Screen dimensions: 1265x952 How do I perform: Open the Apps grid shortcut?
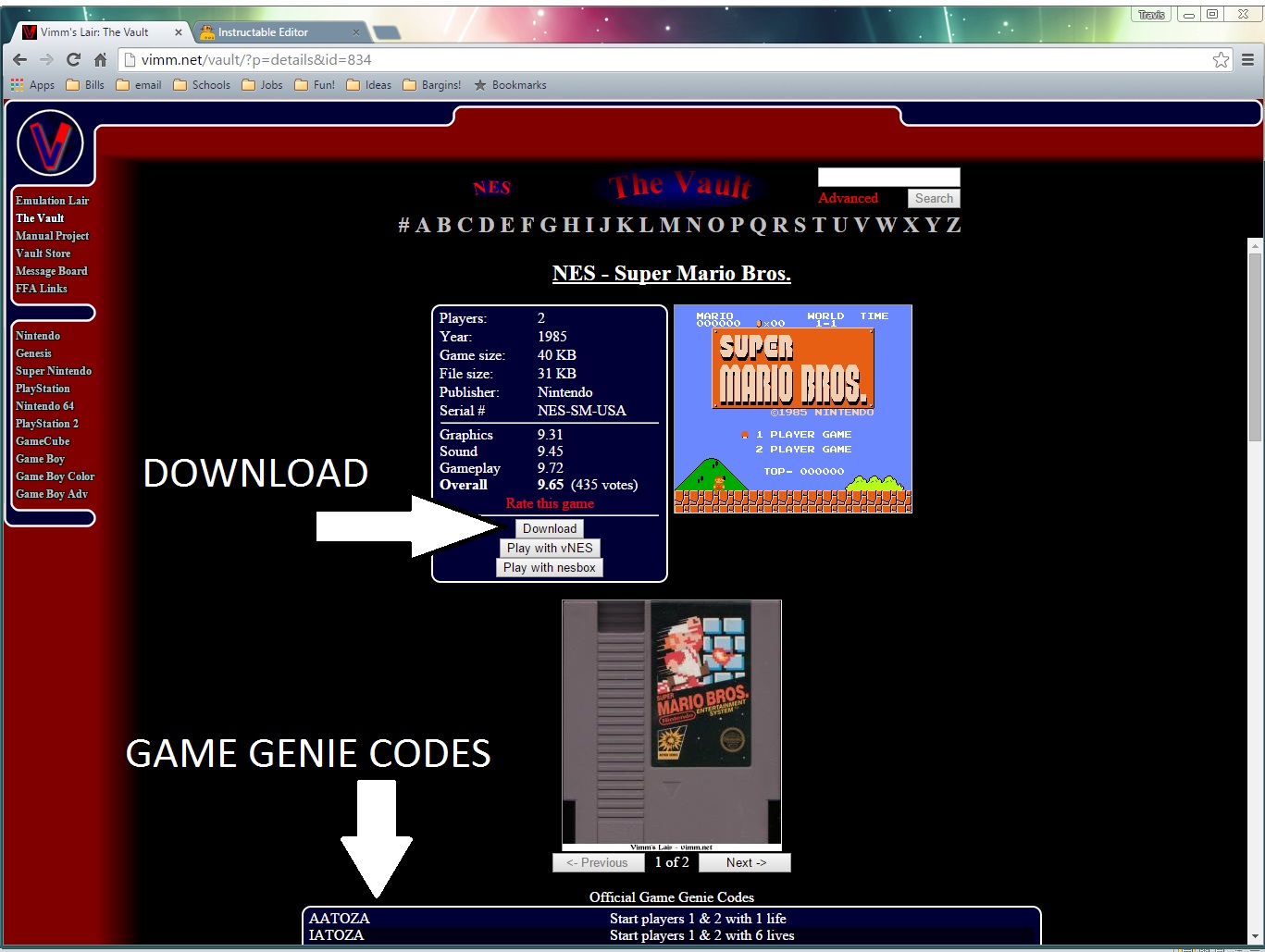point(32,85)
